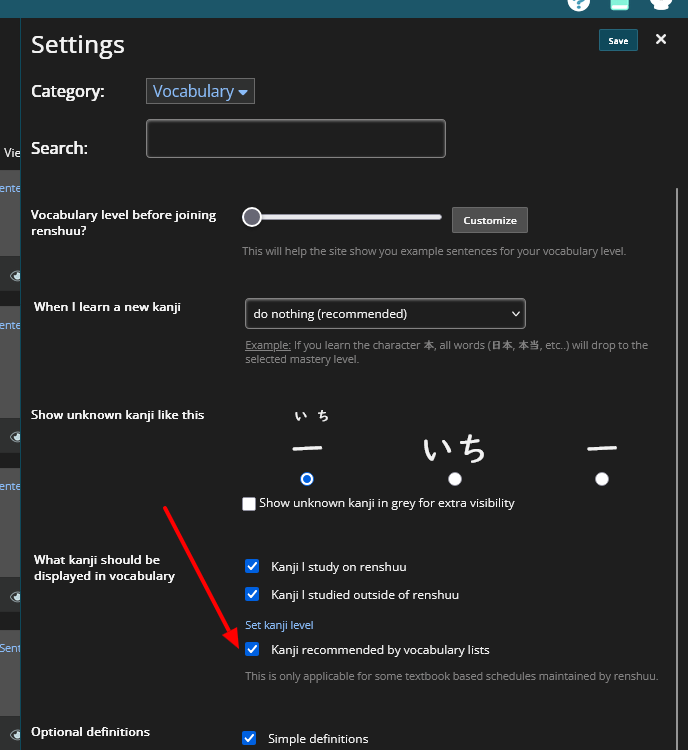Uncheck Kanji I study on renshuu
Viewport: 688px width, 750px height.
point(252,566)
